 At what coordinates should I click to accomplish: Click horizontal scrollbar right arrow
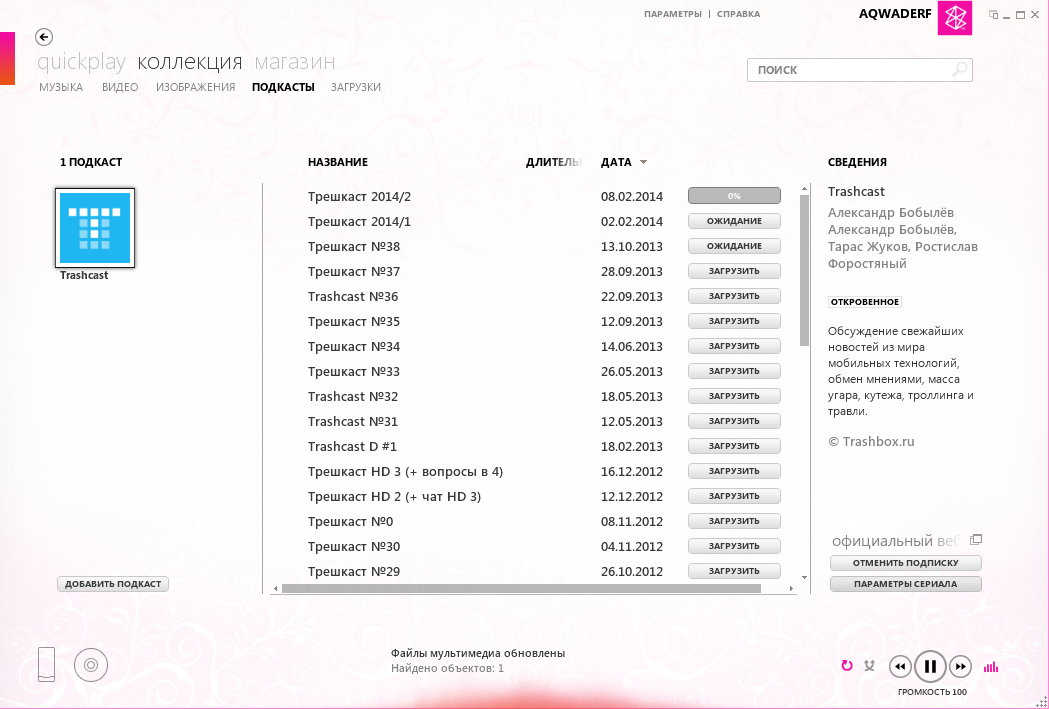pos(791,589)
